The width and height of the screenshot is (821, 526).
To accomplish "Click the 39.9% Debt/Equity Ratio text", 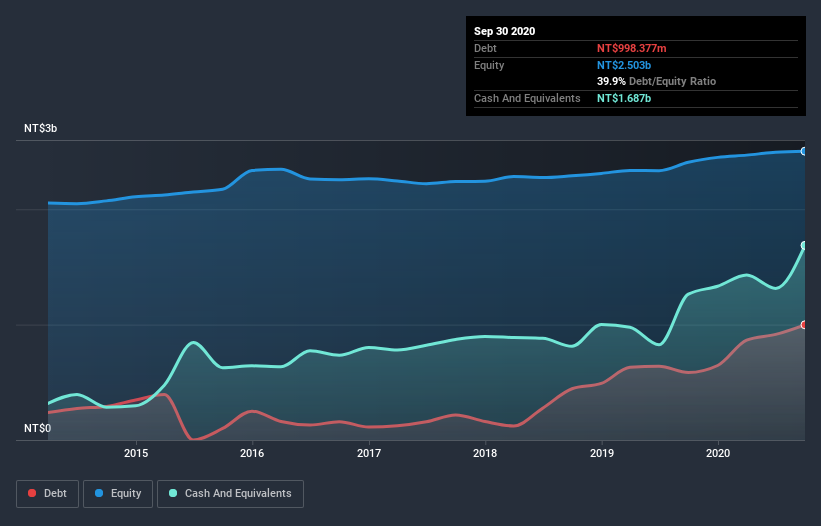I will coord(656,81).
